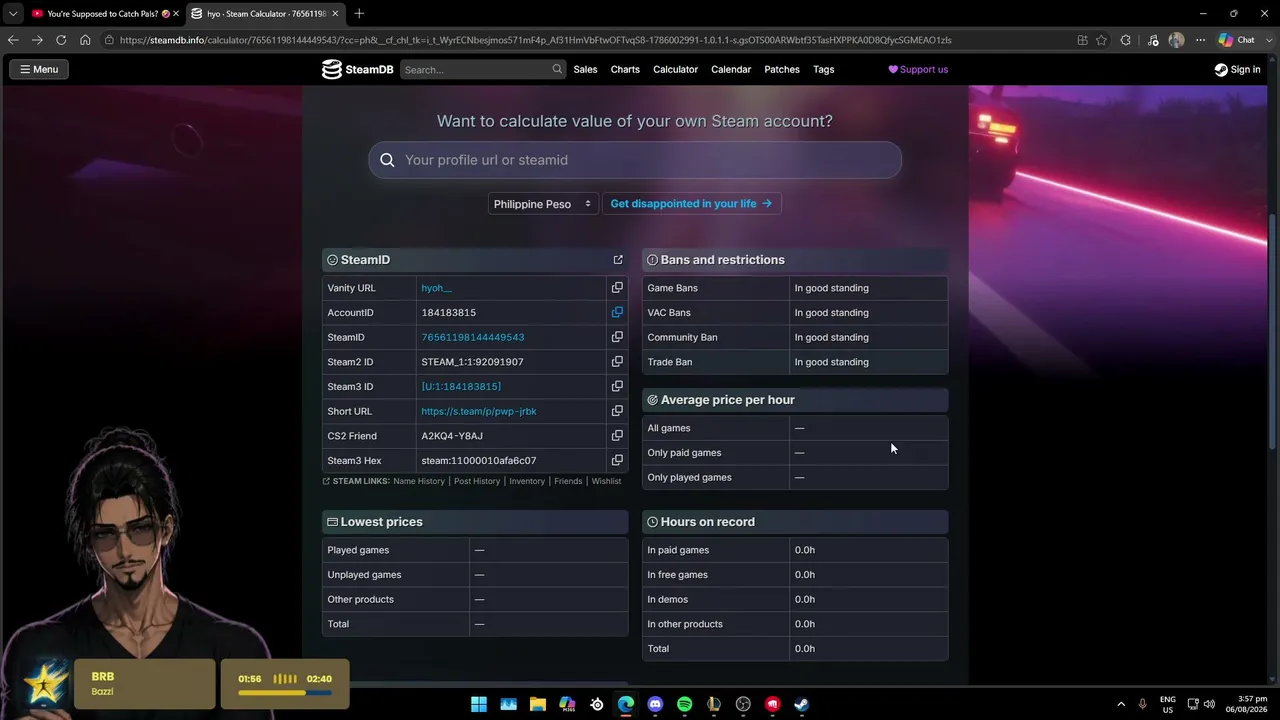Open the browser home page

(85, 40)
